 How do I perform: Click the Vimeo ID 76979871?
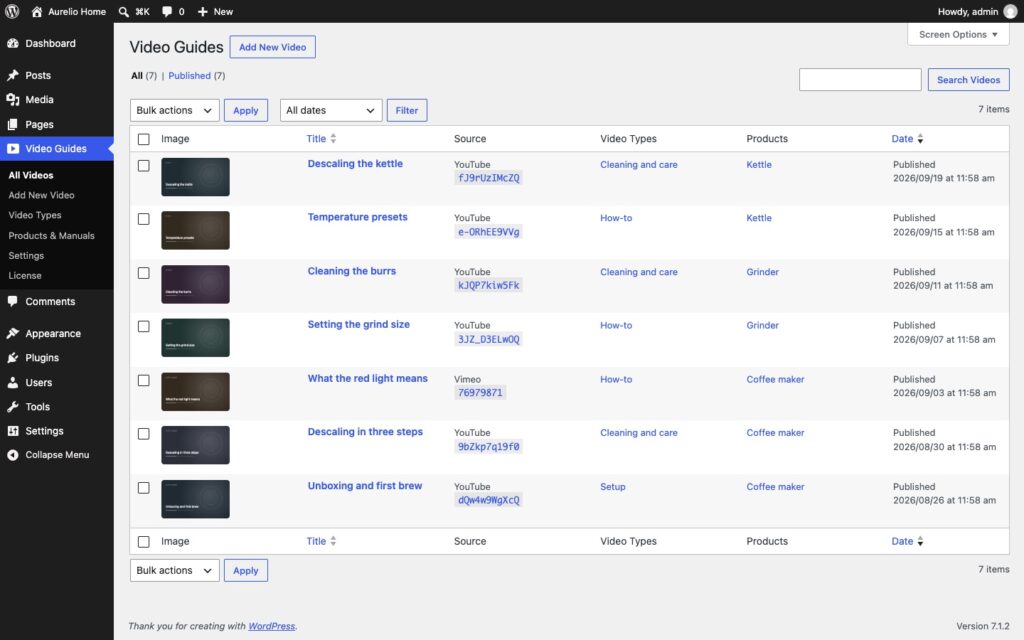(480, 392)
